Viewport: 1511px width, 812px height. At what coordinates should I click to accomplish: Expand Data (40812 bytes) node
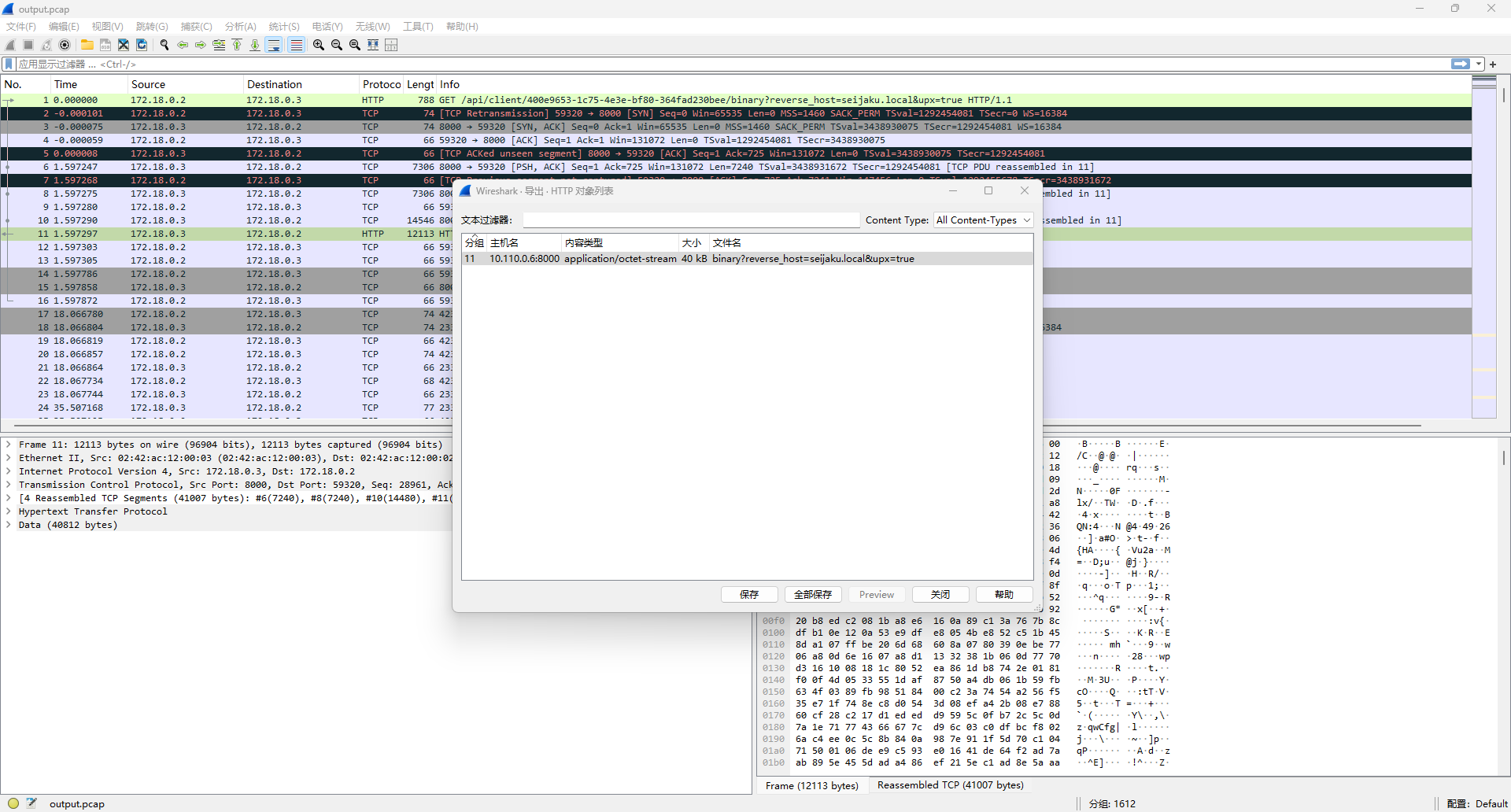coord(9,525)
